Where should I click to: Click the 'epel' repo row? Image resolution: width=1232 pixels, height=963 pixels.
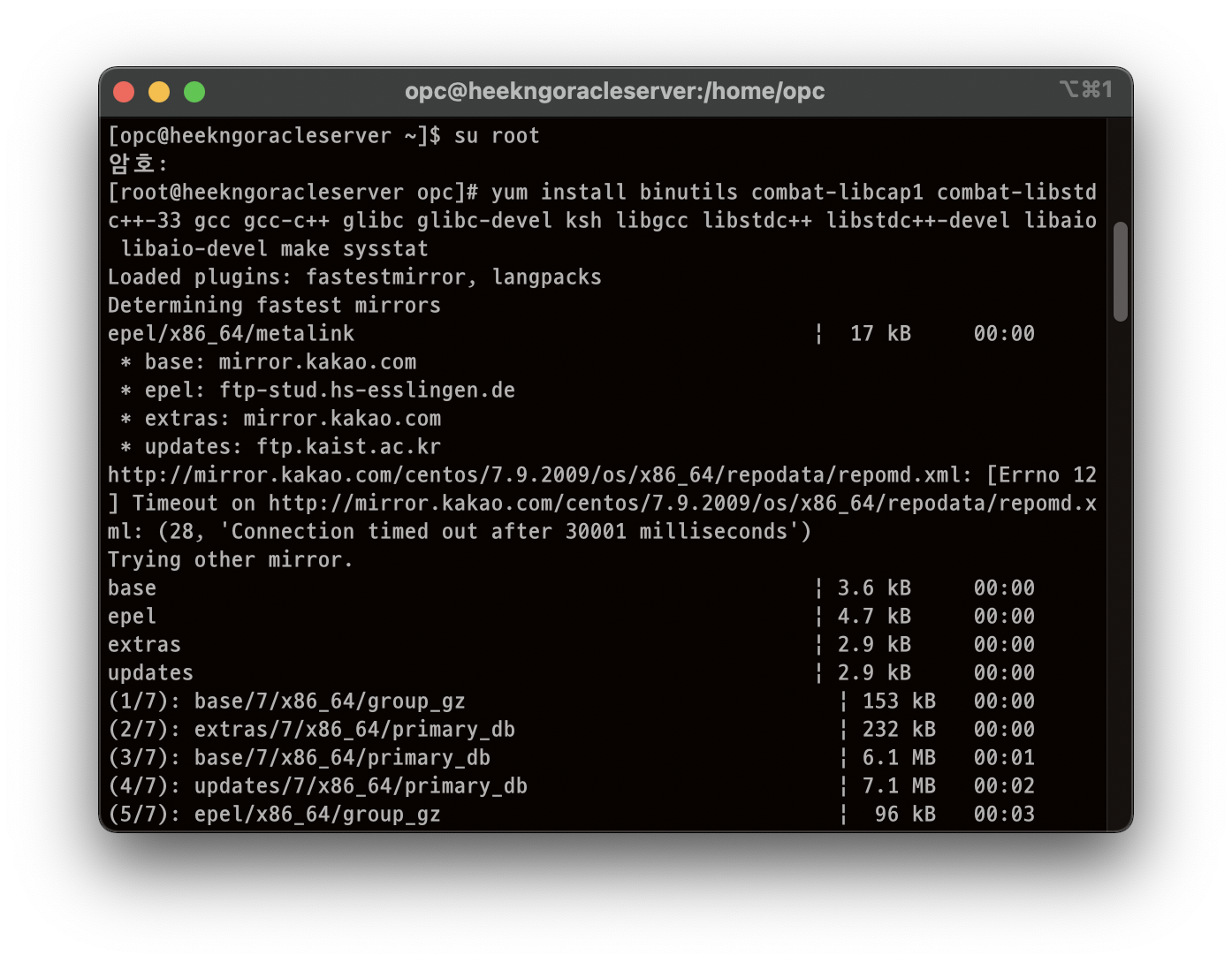click(x=571, y=617)
